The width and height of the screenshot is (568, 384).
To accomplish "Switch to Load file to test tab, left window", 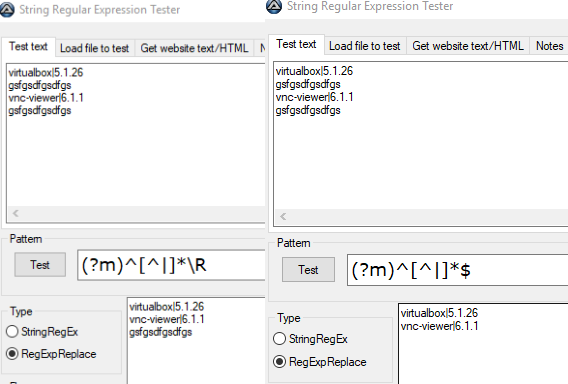I will pyautogui.click(x=95, y=48).
